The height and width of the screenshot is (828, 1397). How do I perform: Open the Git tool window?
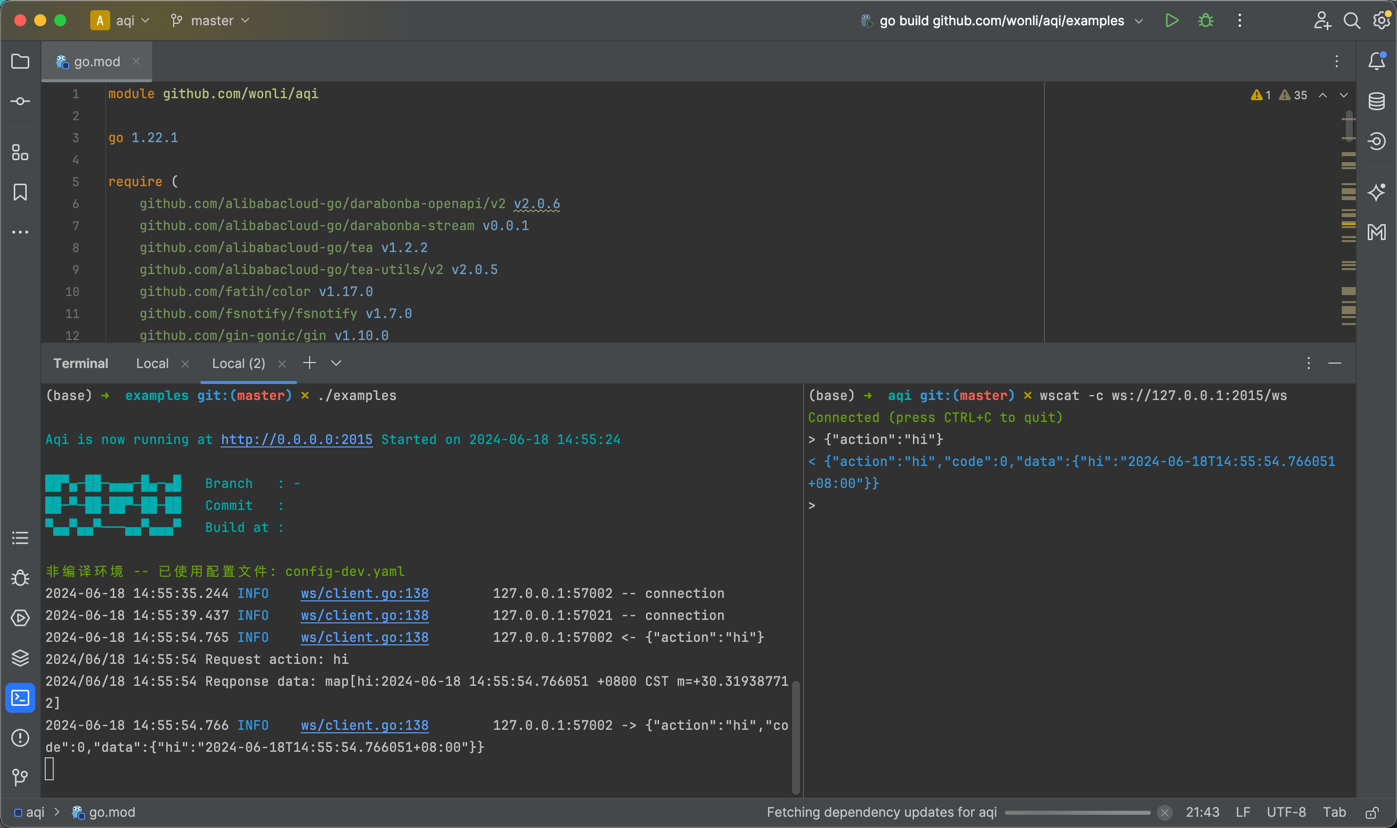[20, 777]
